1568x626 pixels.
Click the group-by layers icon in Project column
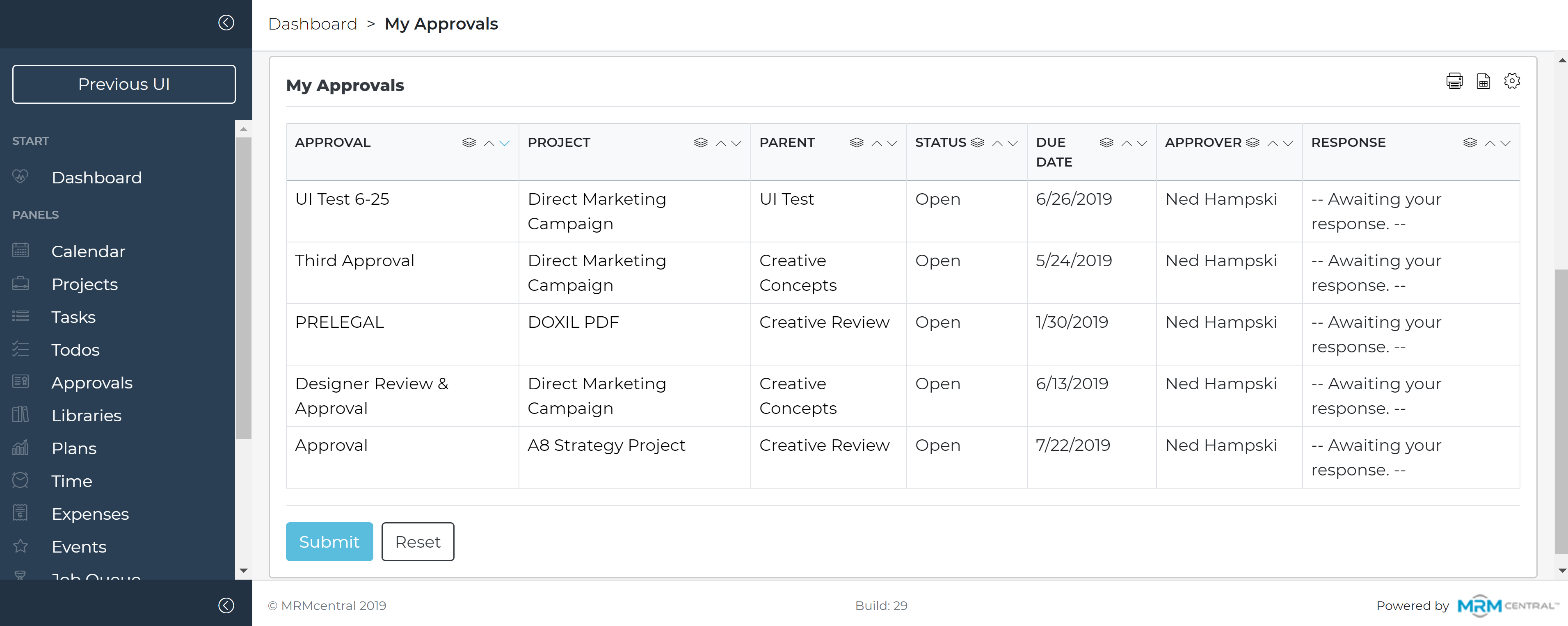point(701,142)
